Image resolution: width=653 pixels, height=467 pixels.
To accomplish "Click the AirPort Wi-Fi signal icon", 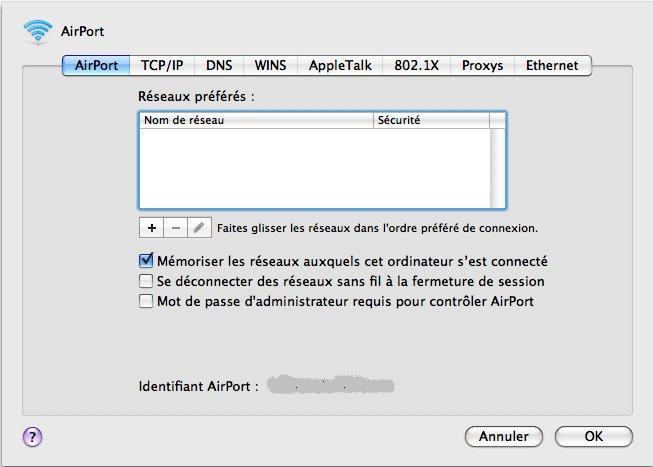I will (38, 31).
